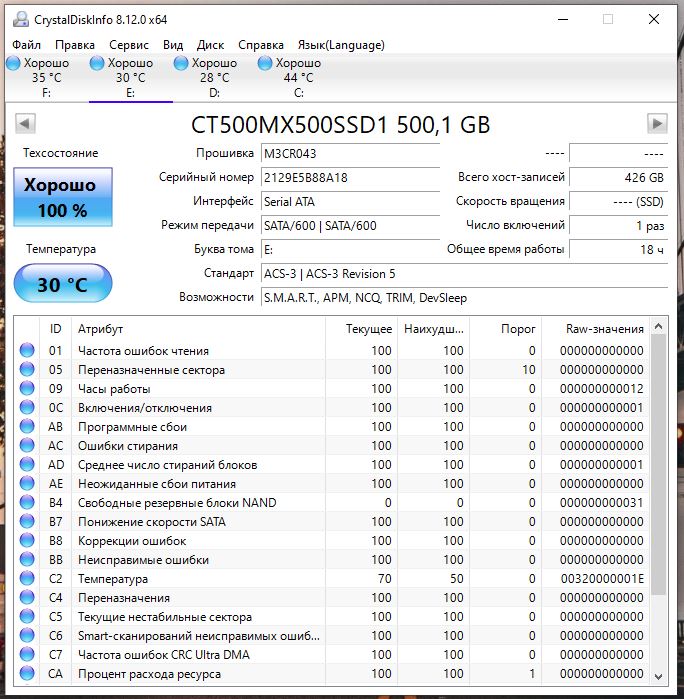Click the CrystalDiskInfo app icon in title bar
This screenshot has width=684, height=699.
[21, 20]
